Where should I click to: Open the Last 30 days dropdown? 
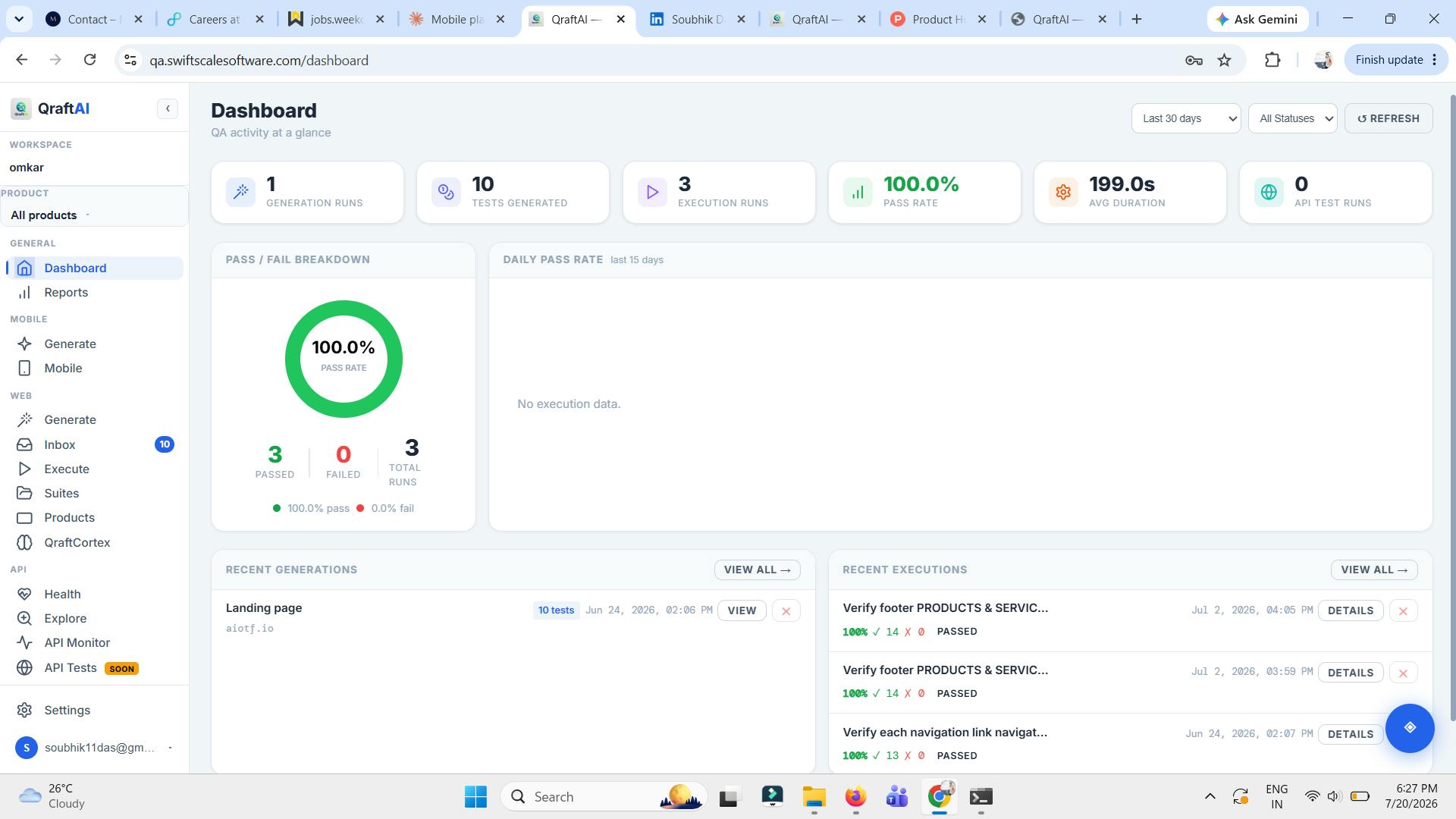tap(1186, 118)
